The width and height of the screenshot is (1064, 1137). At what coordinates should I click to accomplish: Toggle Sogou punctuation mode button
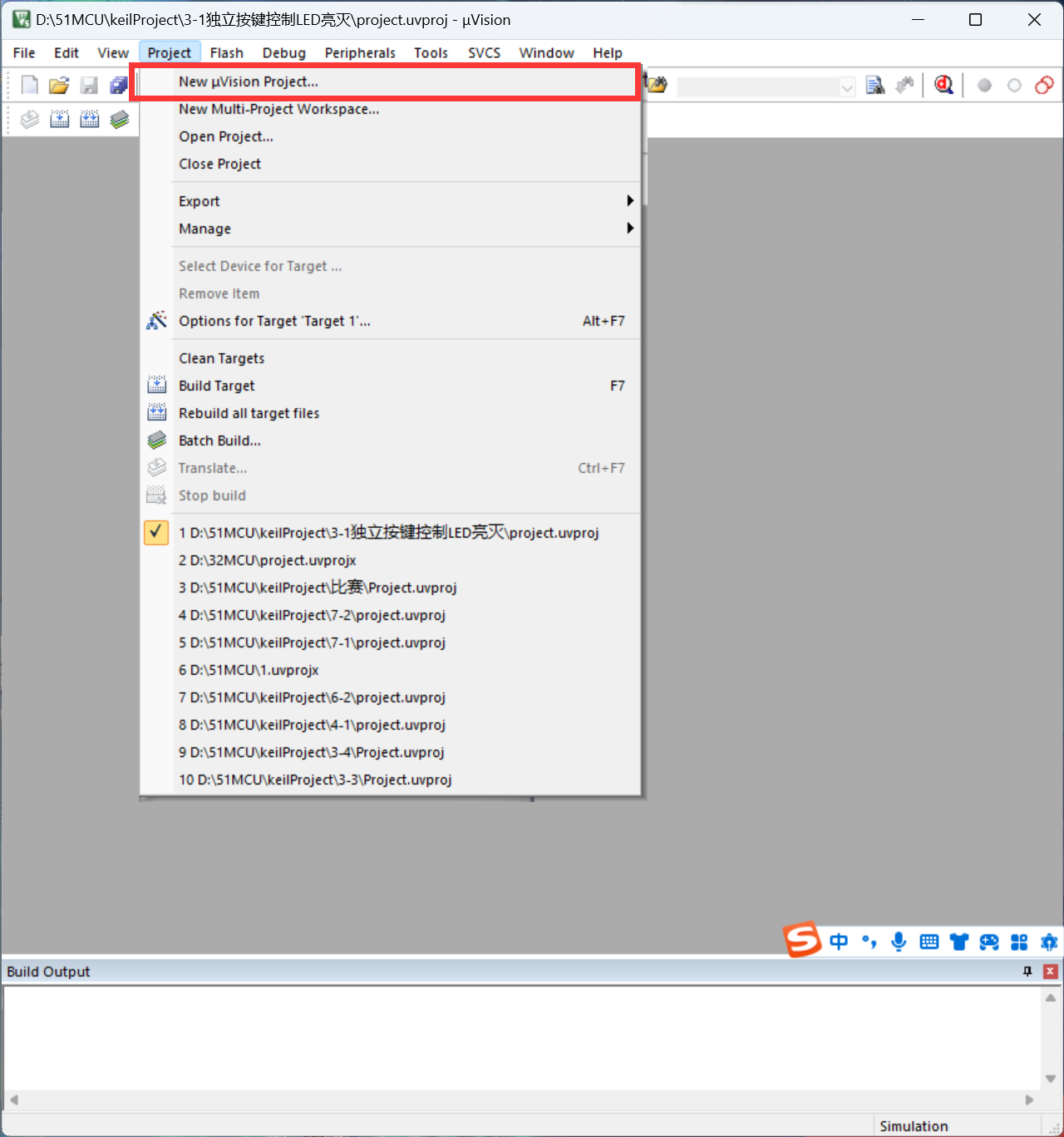[869, 942]
